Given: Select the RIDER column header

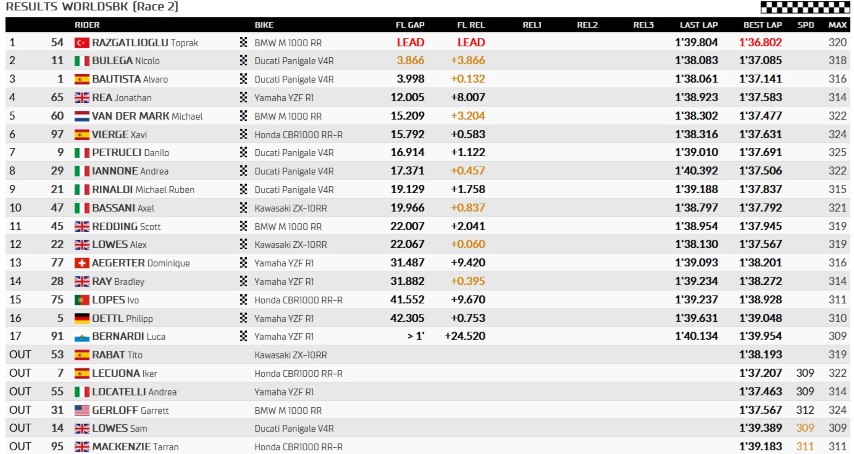Looking at the screenshot, I should 87,25.
